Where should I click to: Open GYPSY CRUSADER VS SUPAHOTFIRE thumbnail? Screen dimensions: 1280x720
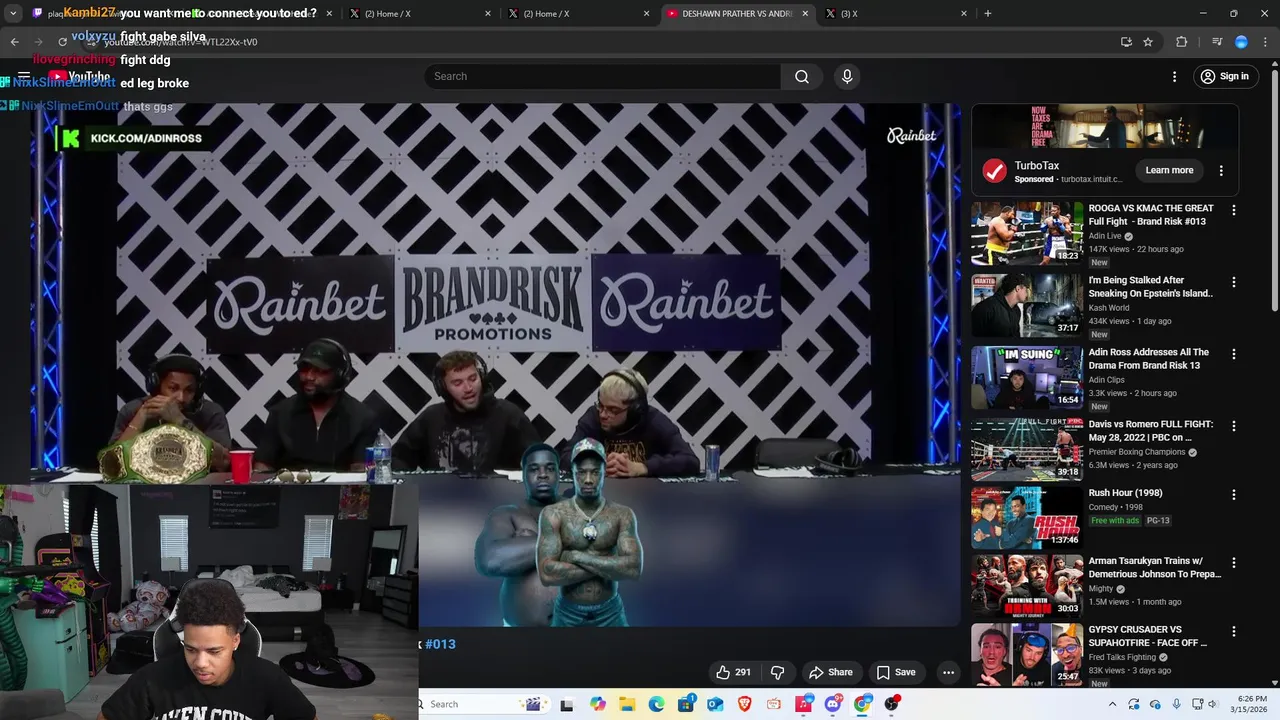point(1026,655)
